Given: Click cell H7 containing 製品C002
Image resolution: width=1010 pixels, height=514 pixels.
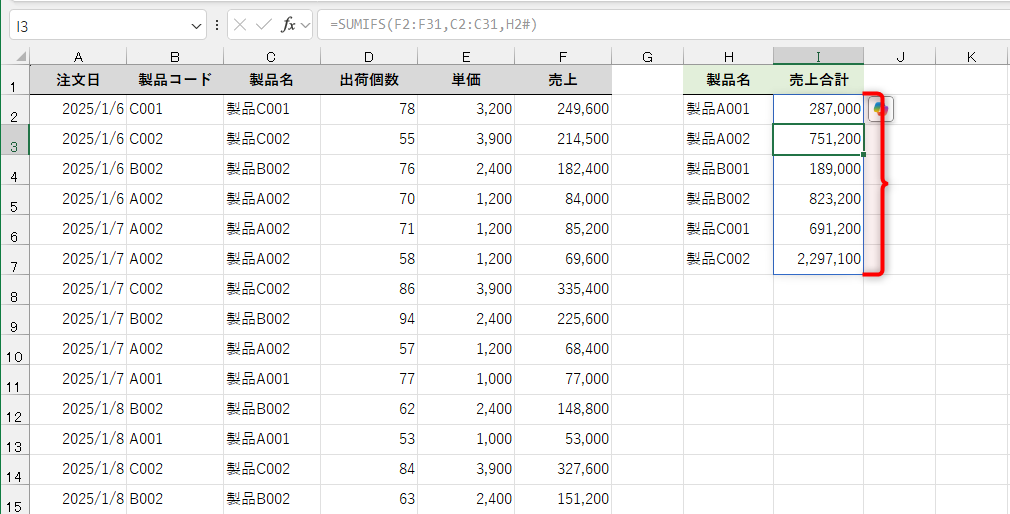Looking at the screenshot, I should (729, 260).
